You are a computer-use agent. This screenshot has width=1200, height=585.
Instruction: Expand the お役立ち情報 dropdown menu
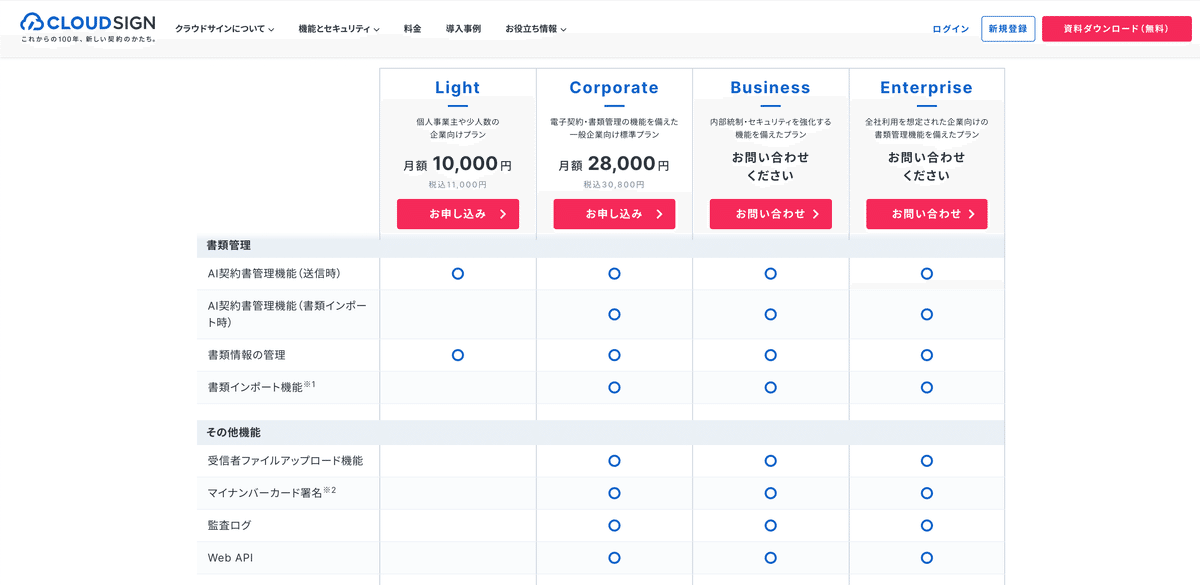[536, 29]
